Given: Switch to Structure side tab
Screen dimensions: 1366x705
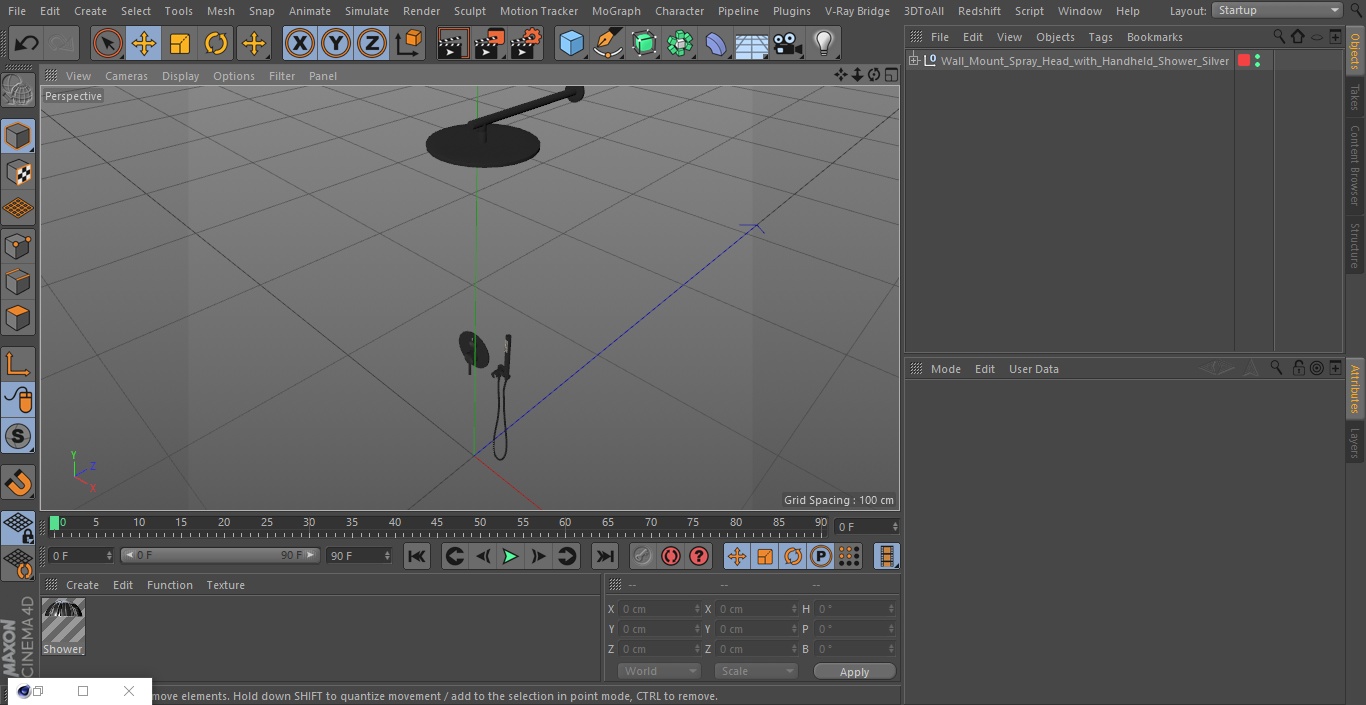Looking at the screenshot, I should coord(1355,245).
